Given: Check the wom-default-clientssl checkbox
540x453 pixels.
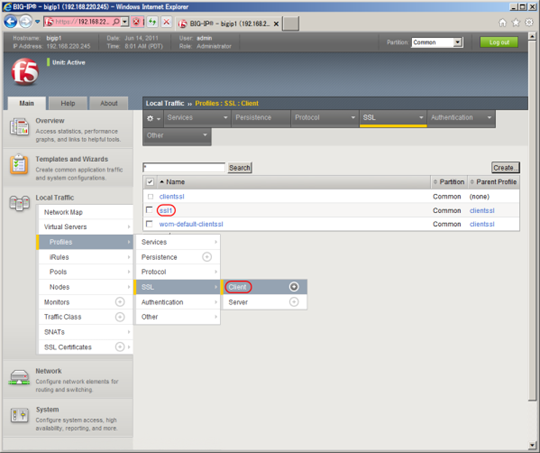Looking at the screenshot, I should pyautogui.click(x=149, y=224).
